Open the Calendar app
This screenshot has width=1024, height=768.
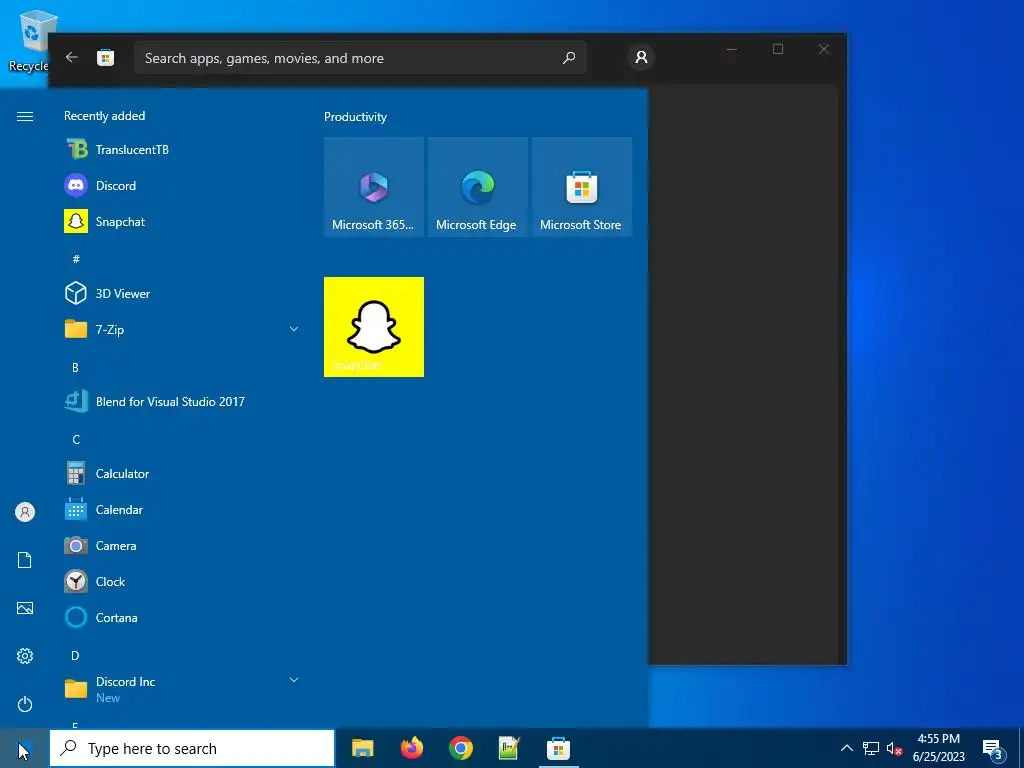182,509
